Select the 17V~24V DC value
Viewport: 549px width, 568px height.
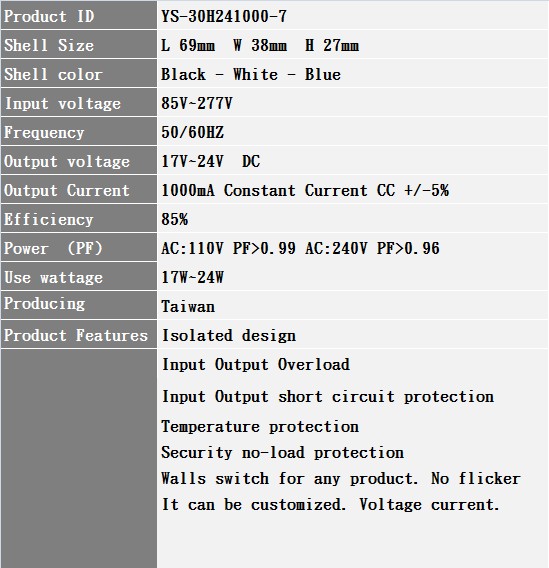[210, 161]
